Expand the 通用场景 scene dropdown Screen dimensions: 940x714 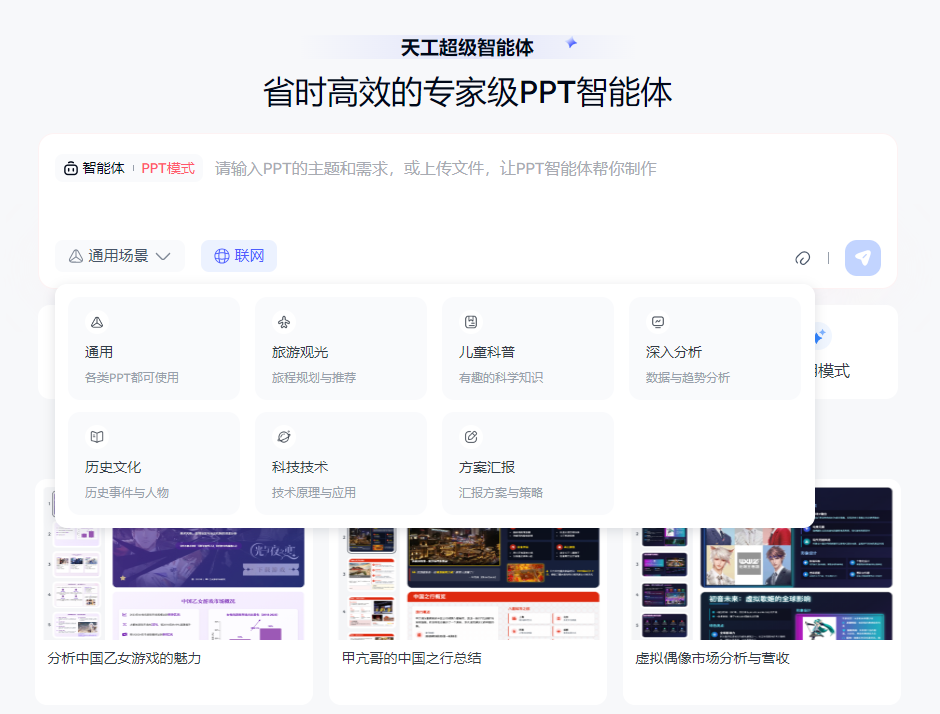click(120, 256)
